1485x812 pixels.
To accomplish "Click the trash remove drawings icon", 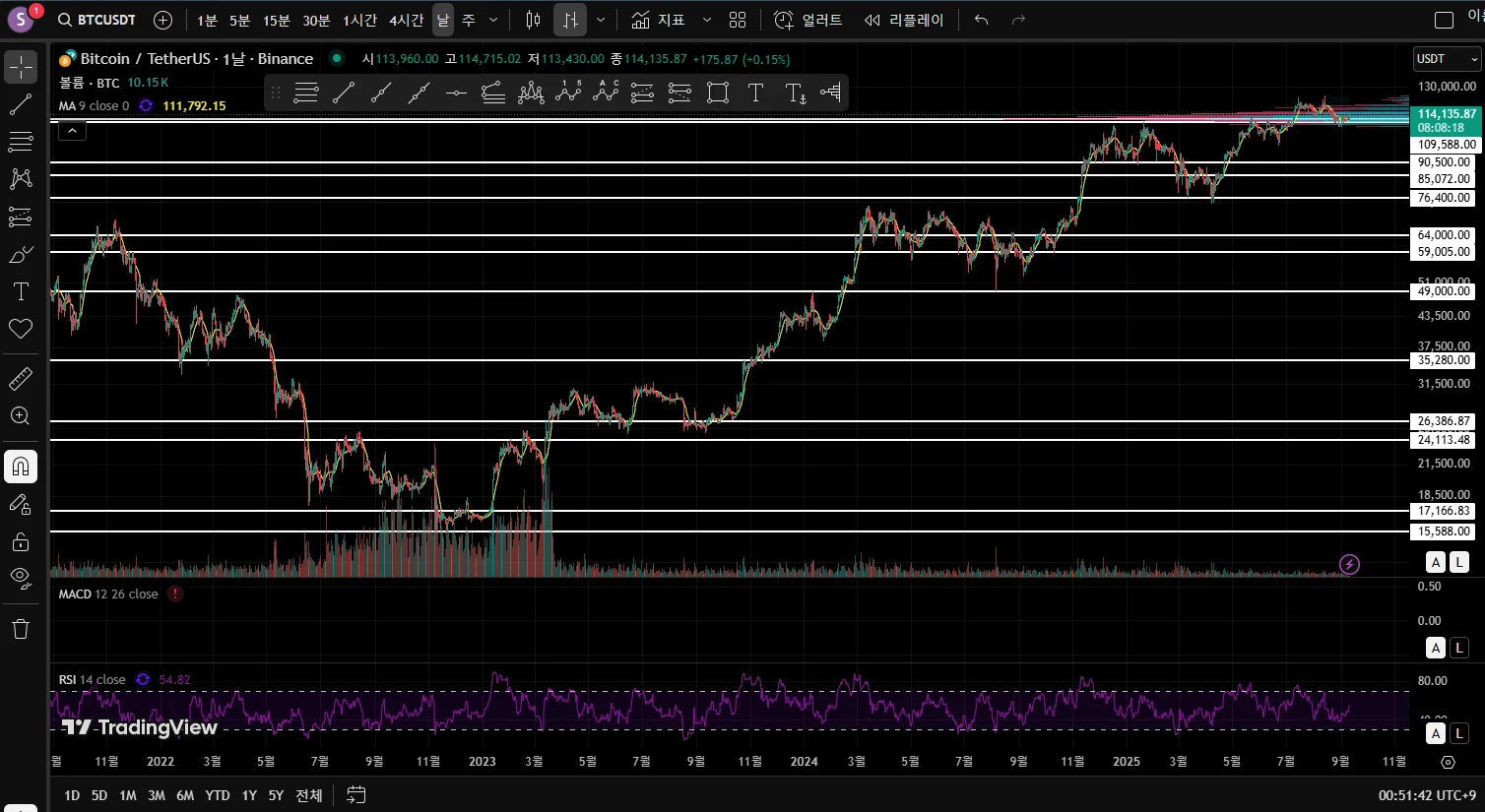I will pyautogui.click(x=21, y=629).
